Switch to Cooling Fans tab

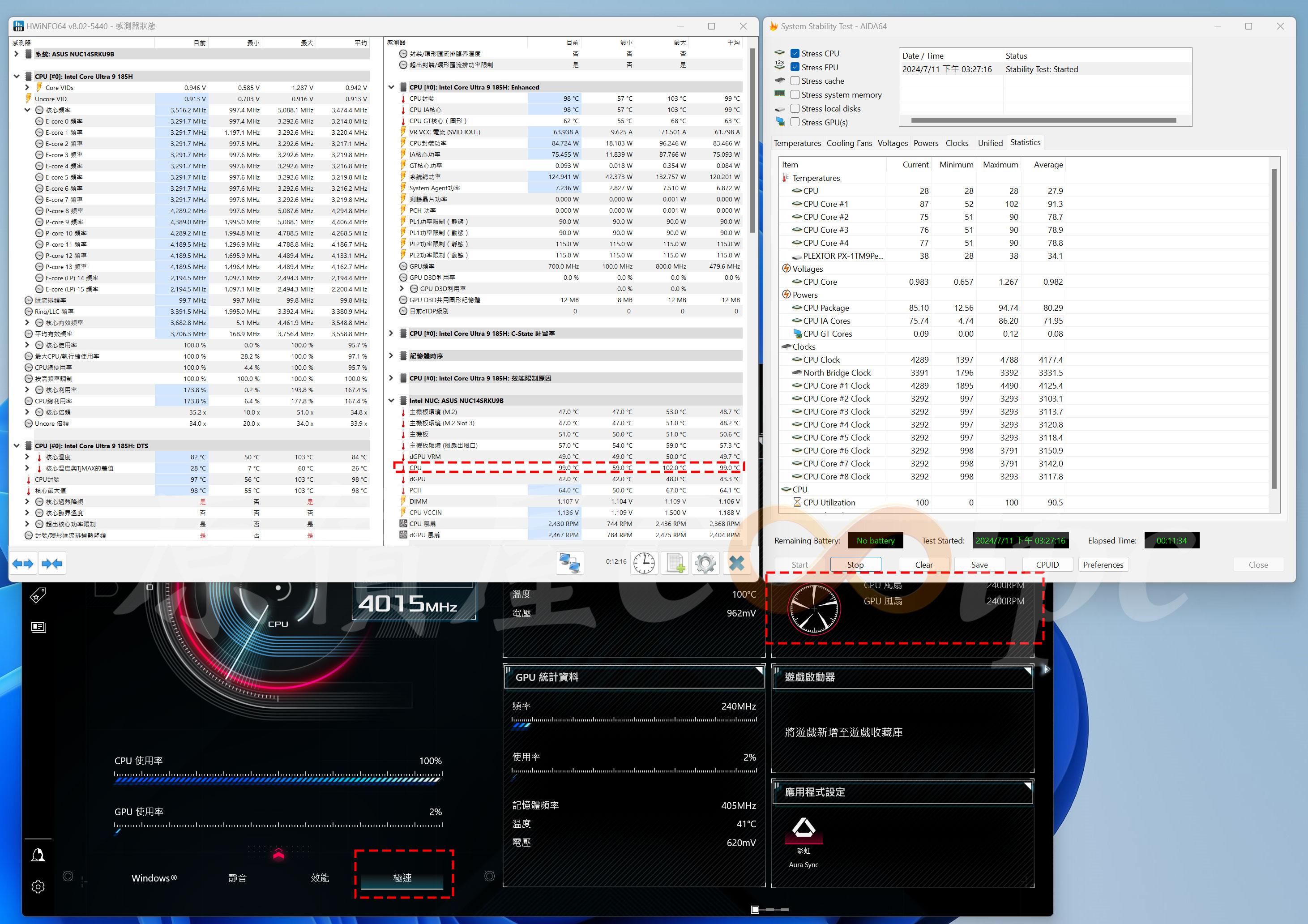849,143
